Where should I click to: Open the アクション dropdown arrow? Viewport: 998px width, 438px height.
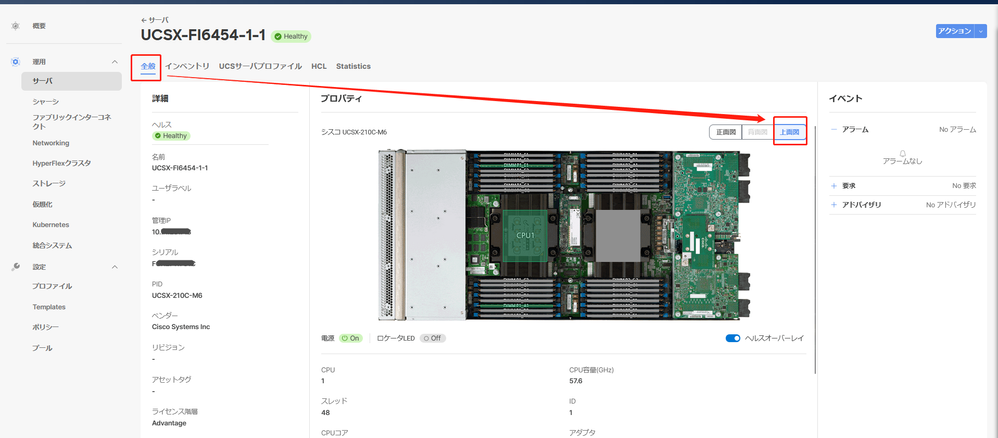pos(980,31)
